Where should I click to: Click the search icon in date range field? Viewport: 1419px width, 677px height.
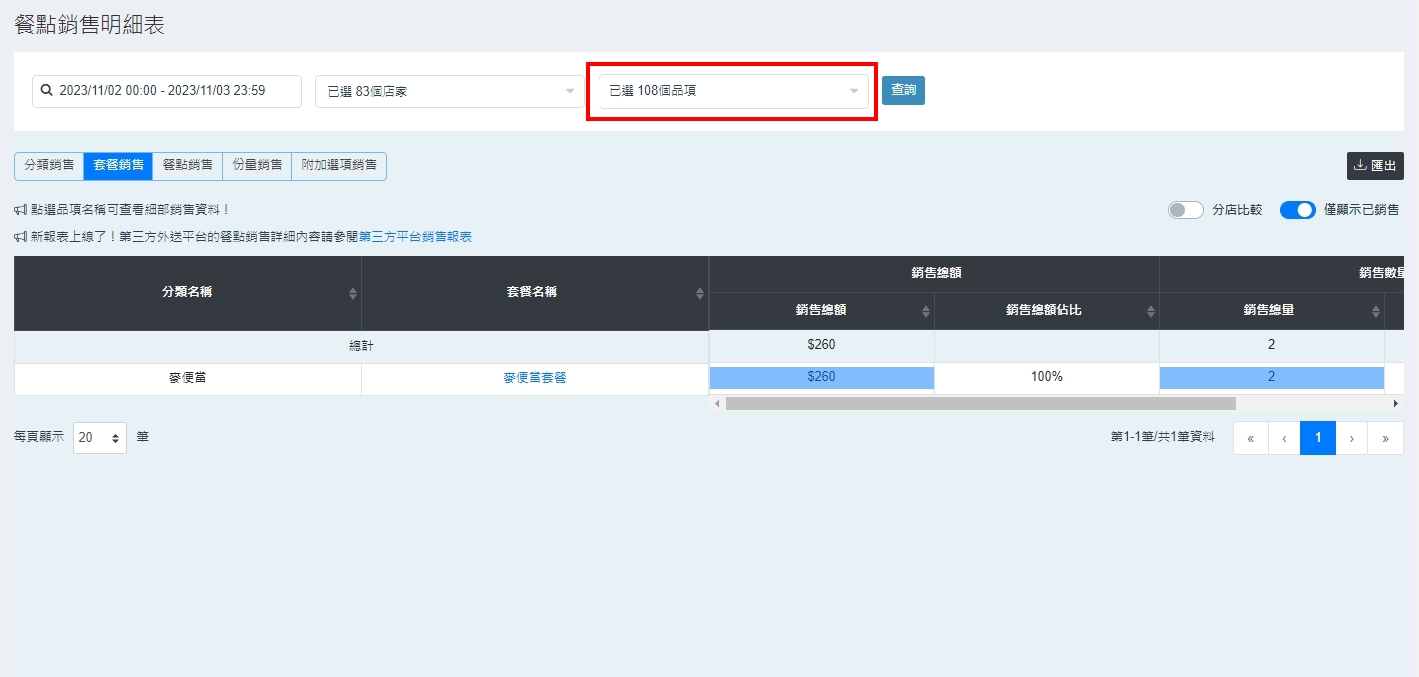coord(46,91)
